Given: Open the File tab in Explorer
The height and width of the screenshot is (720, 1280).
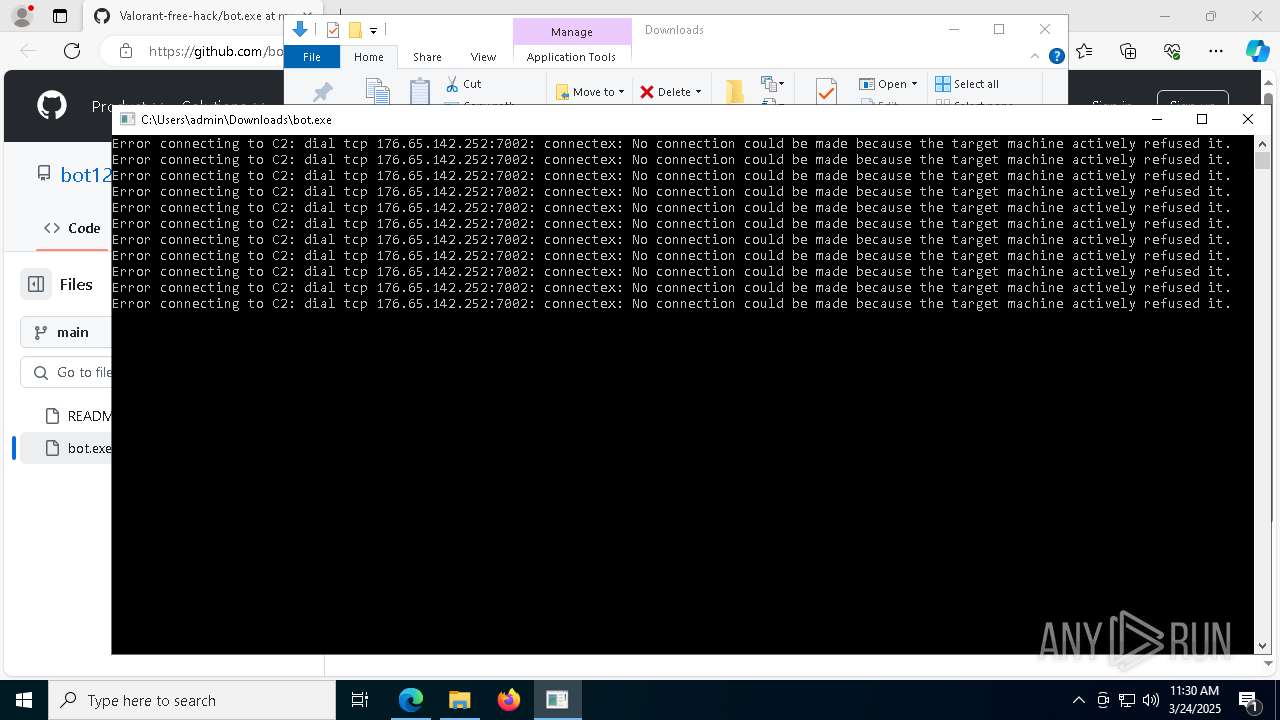Looking at the screenshot, I should 312,57.
